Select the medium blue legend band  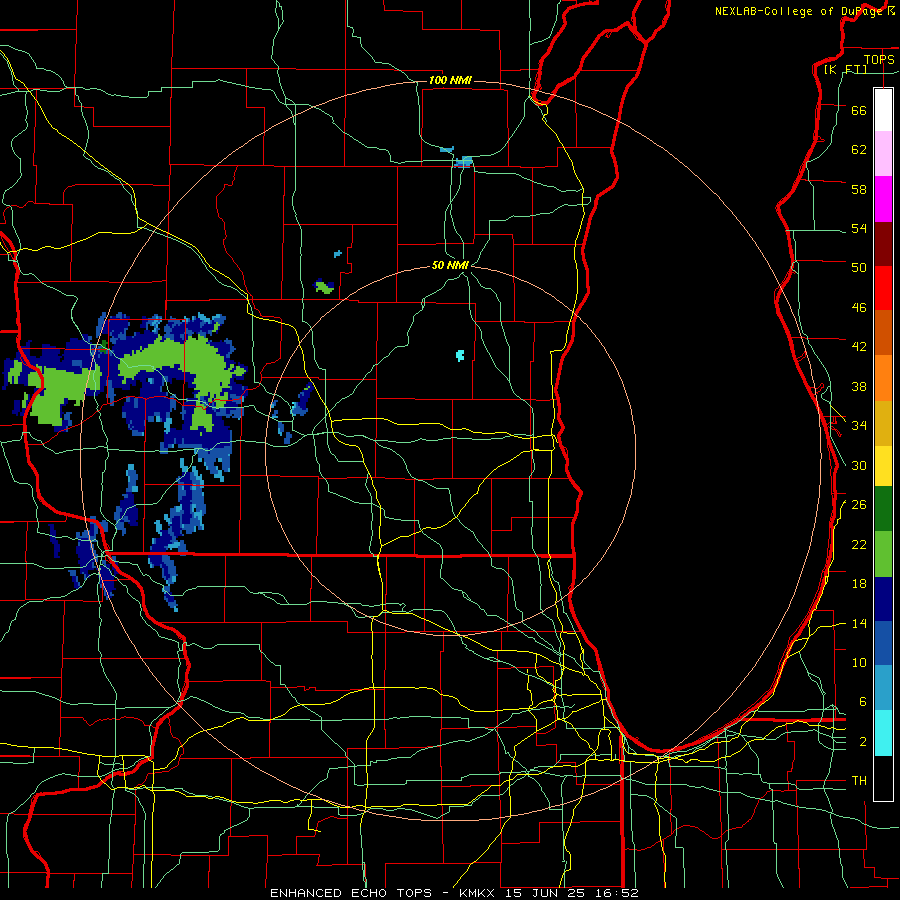pos(883,643)
